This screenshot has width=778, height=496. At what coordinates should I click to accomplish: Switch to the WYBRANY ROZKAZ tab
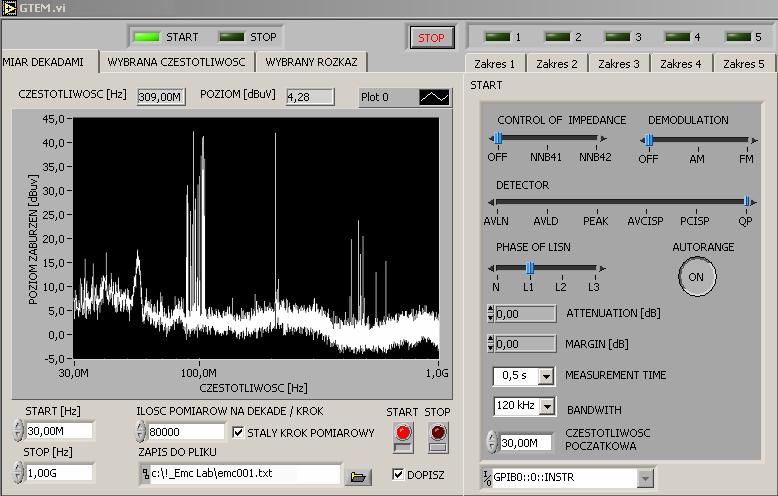point(311,62)
